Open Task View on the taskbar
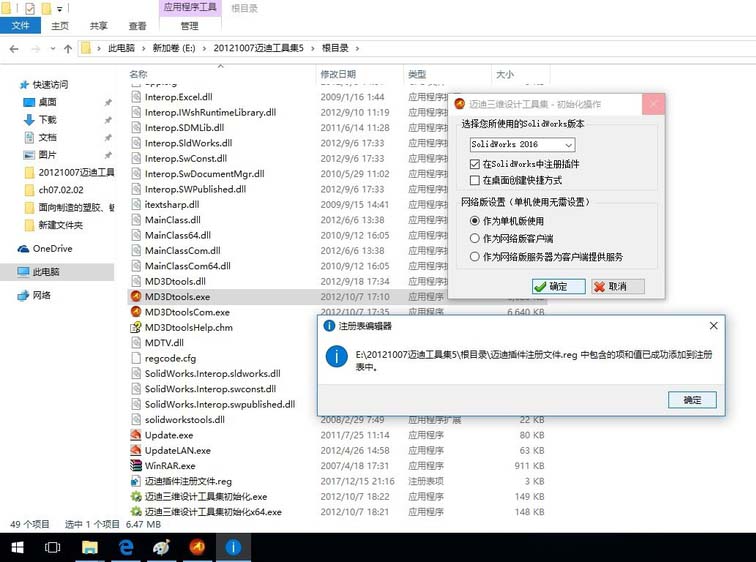The image size is (756, 562). tap(52, 548)
